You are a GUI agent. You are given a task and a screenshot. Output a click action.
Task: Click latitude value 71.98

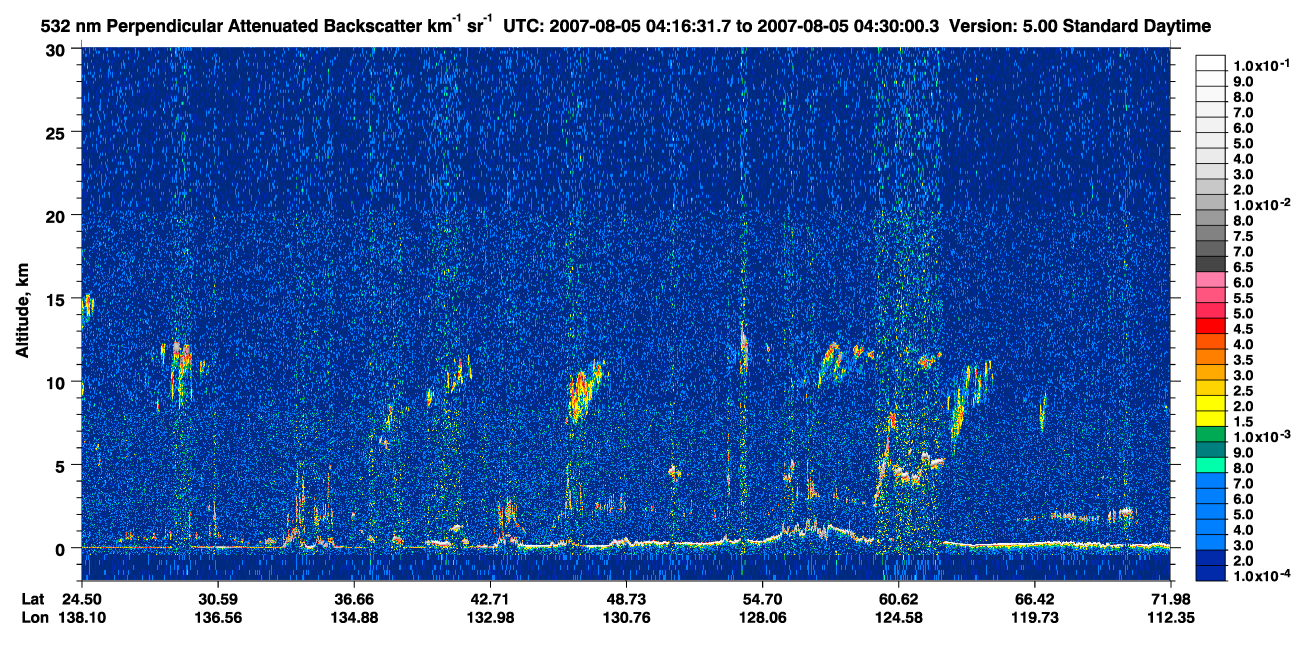[1171, 599]
